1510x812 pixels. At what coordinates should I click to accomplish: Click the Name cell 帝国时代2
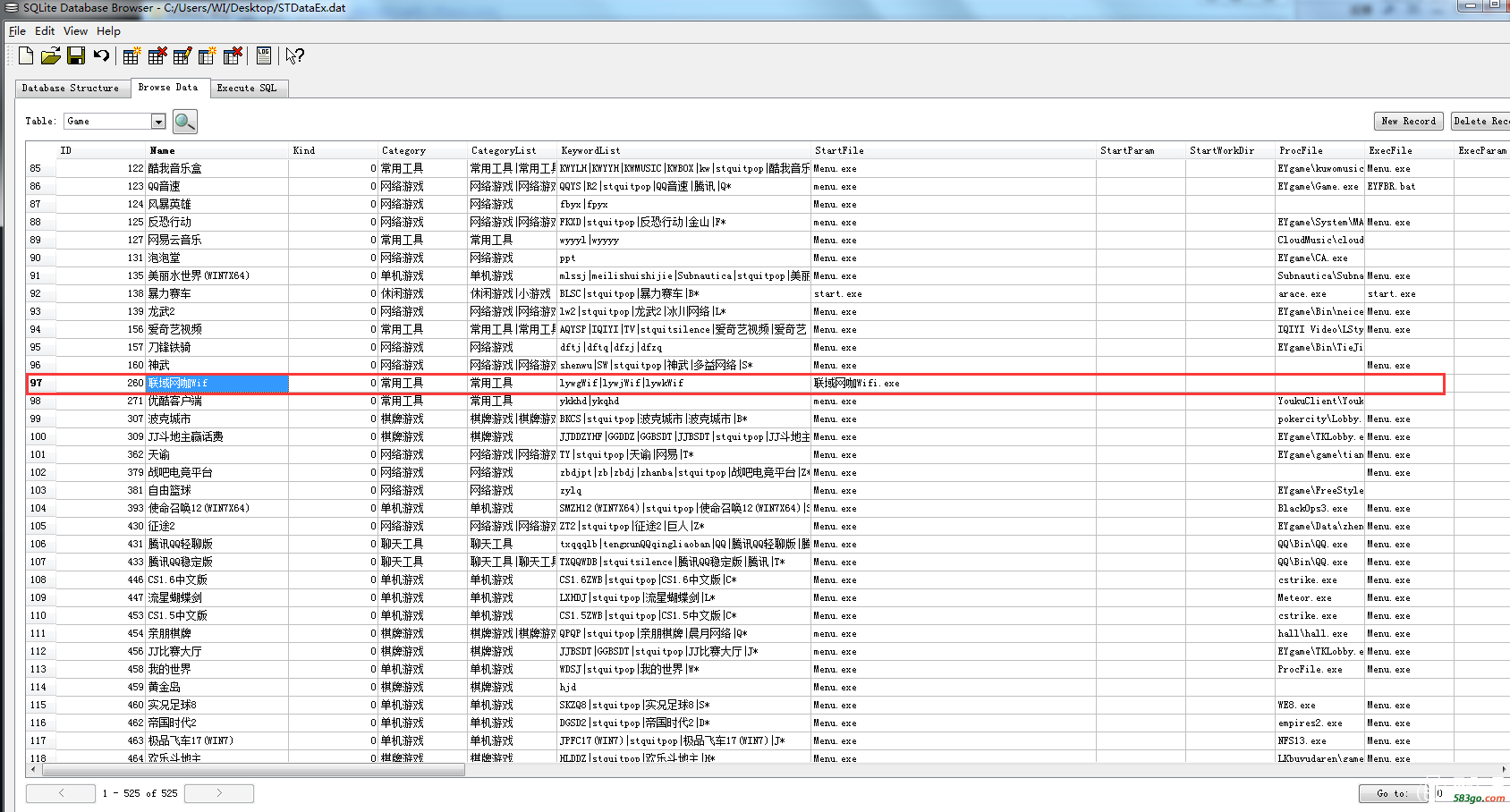(217, 723)
